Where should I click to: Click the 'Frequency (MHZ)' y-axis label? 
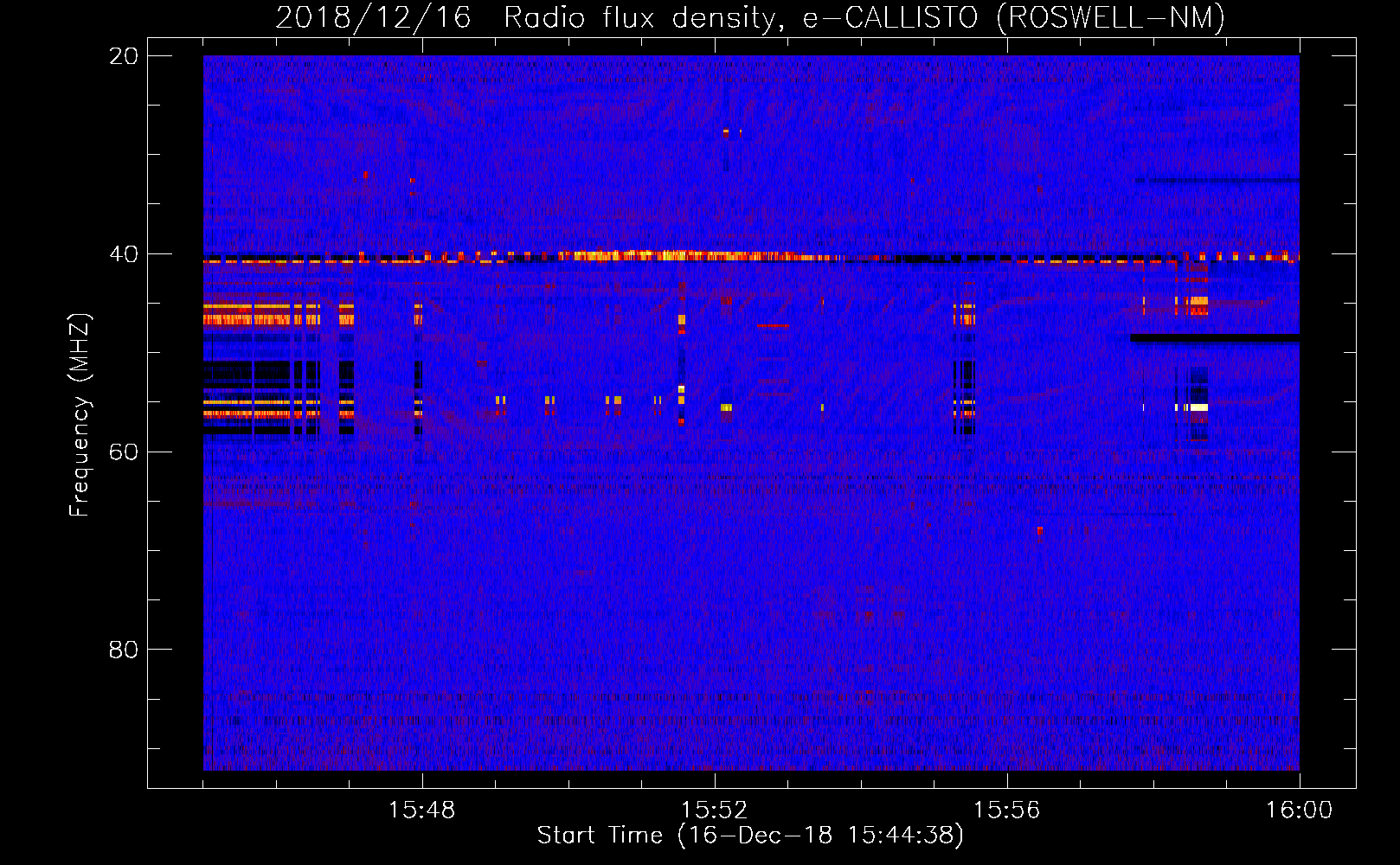coord(80,415)
